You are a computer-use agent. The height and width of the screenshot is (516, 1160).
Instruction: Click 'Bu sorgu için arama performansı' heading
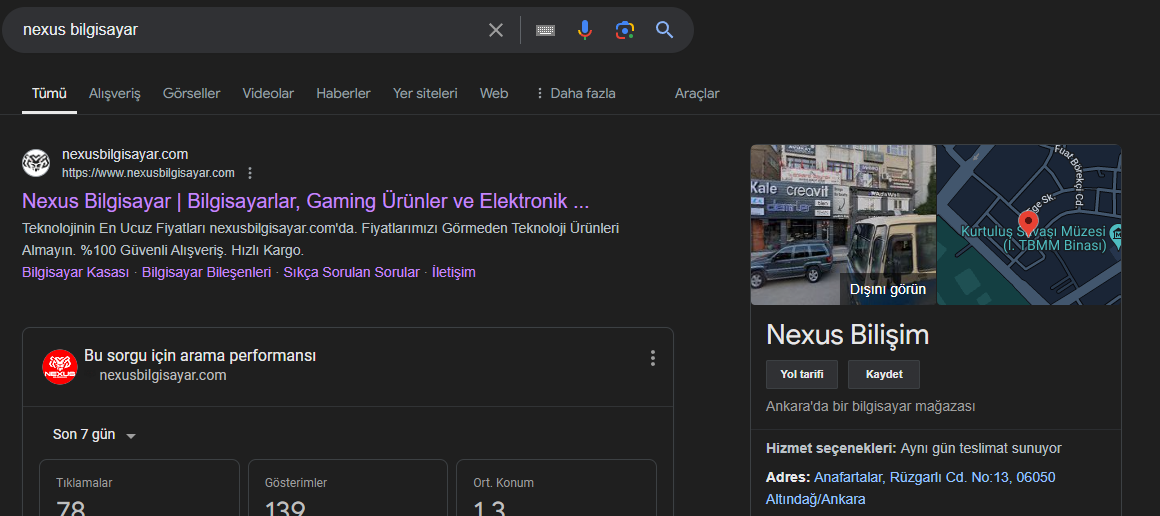point(200,356)
